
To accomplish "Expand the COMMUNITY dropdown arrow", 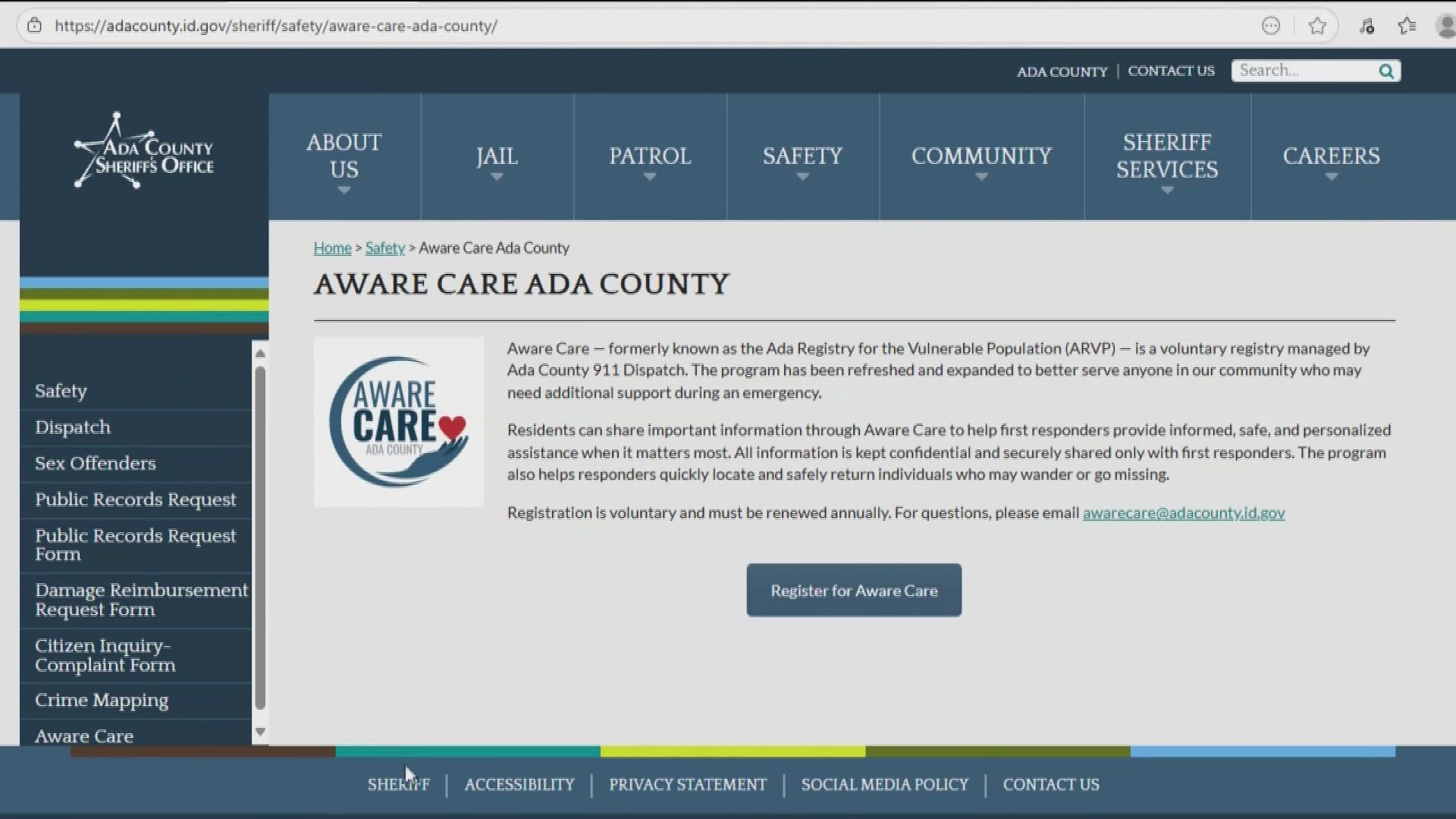I will pyautogui.click(x=981, y=177).
